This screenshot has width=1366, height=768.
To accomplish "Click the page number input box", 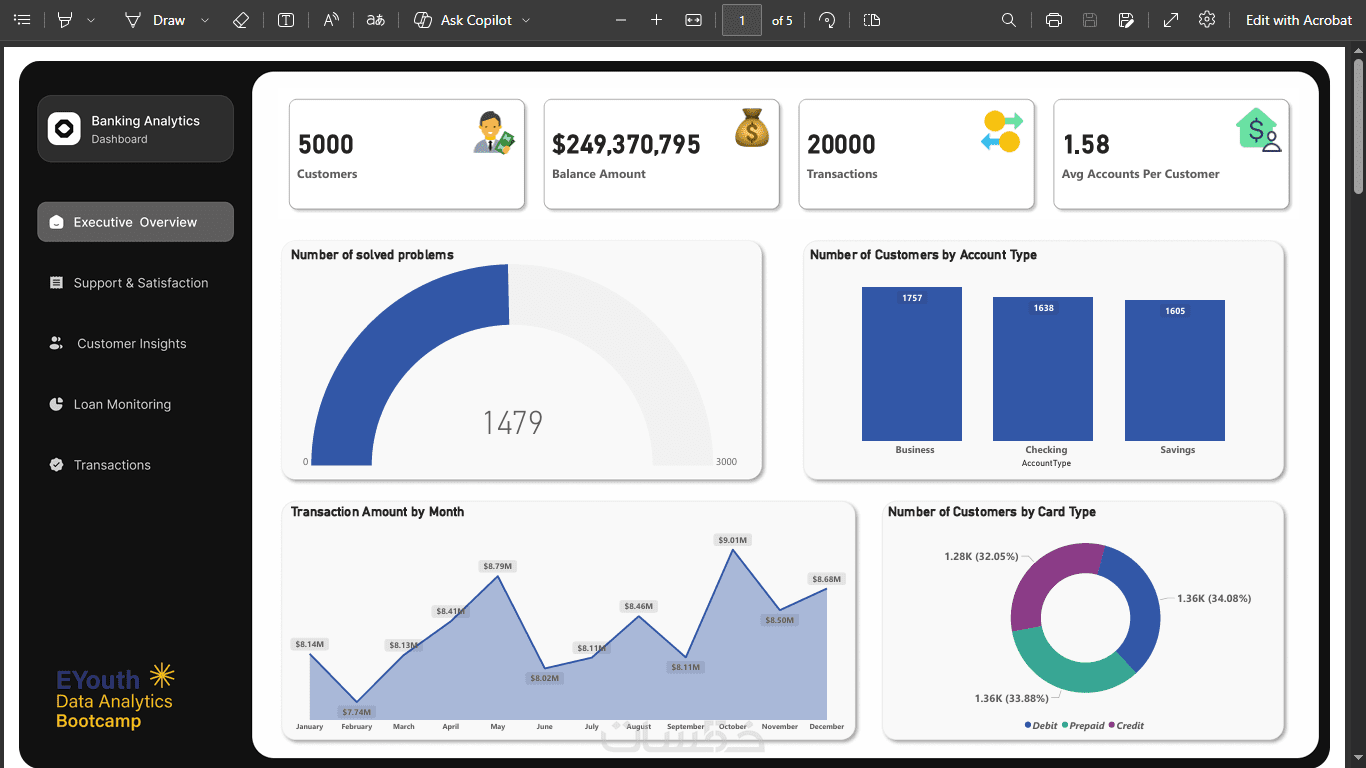I will click(742, 20).
